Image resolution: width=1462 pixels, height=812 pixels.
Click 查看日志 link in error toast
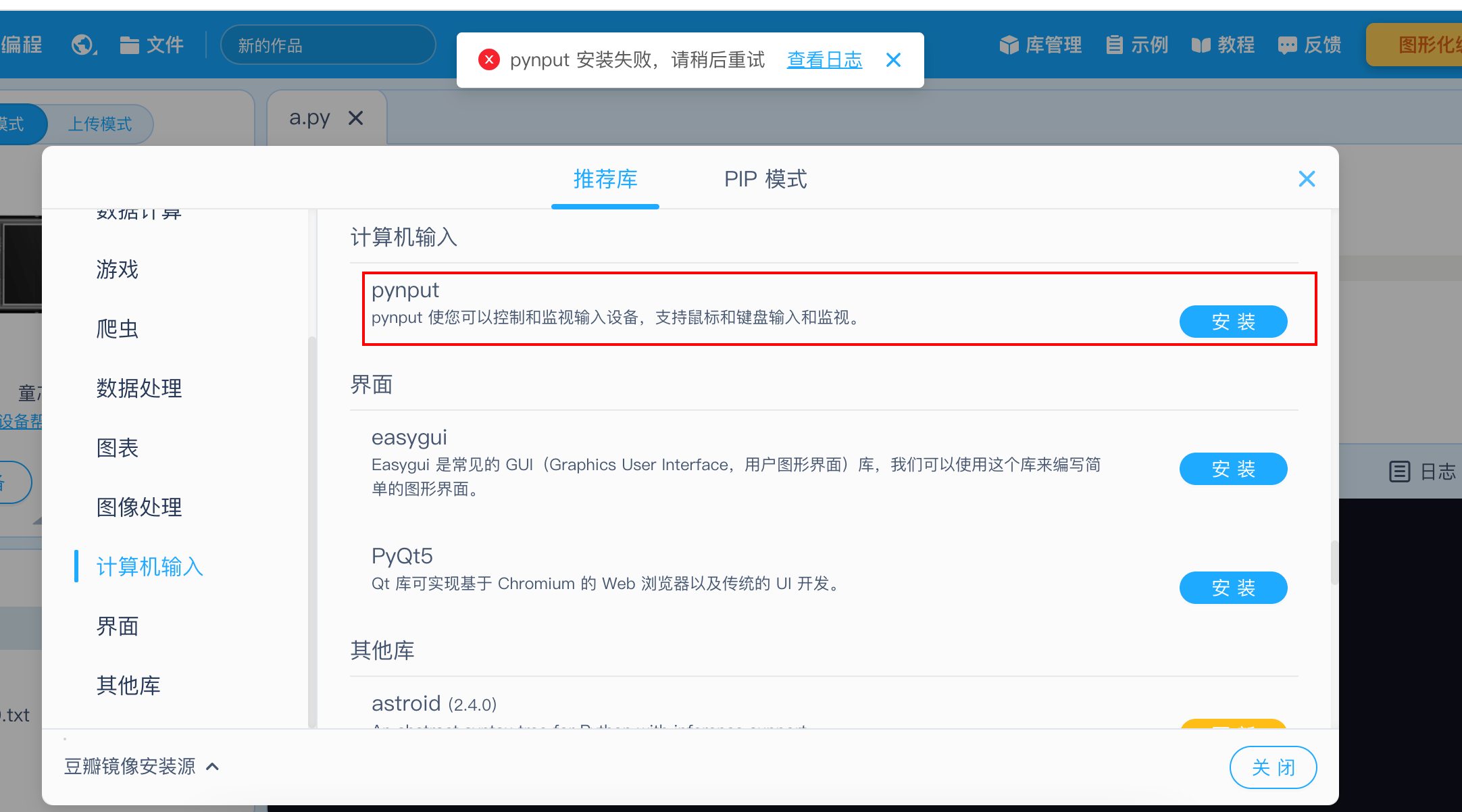coord(824,60)
